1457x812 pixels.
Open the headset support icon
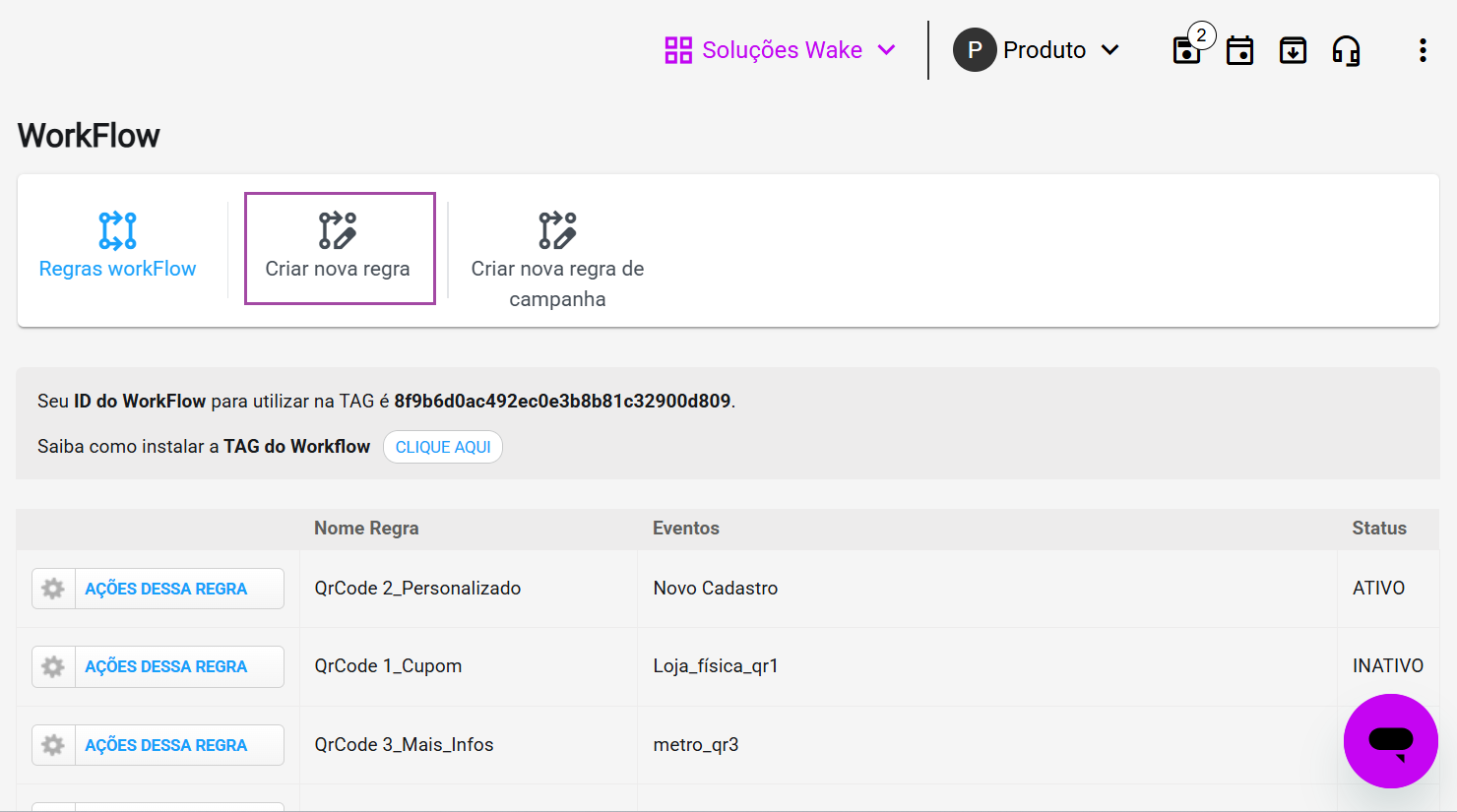pyautogui.click(x=1346, y=50)
